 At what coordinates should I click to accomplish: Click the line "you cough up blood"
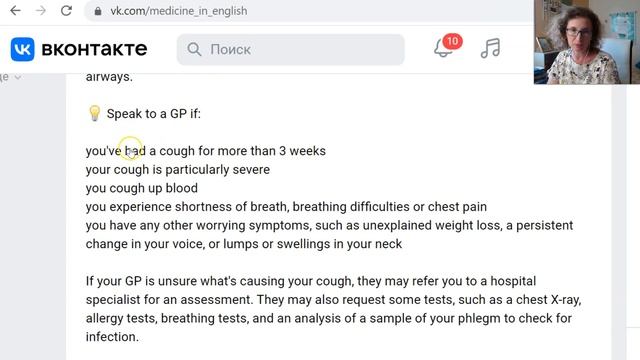[x=142, y=188]
